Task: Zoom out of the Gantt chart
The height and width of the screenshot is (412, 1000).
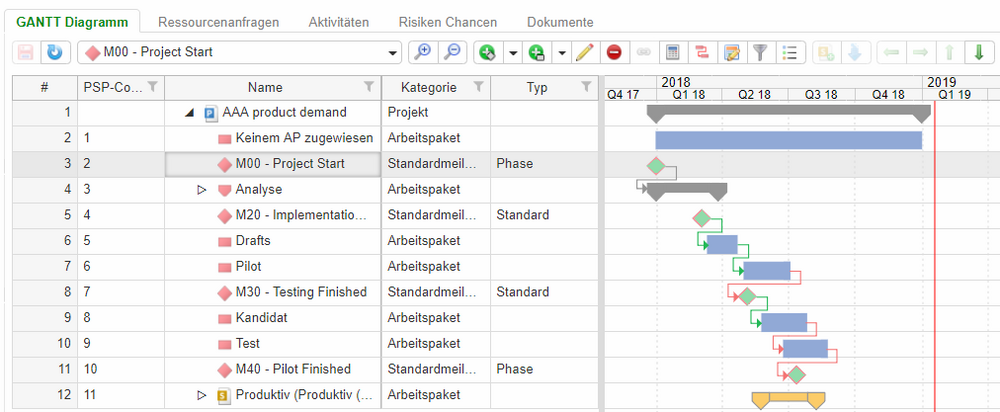Action: (453, 52)
